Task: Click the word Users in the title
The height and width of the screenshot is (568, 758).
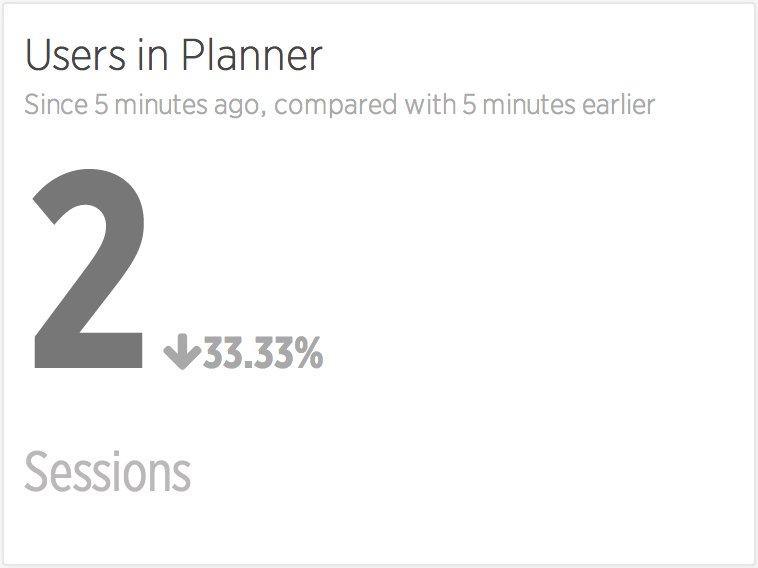Action: click(75, 55)
